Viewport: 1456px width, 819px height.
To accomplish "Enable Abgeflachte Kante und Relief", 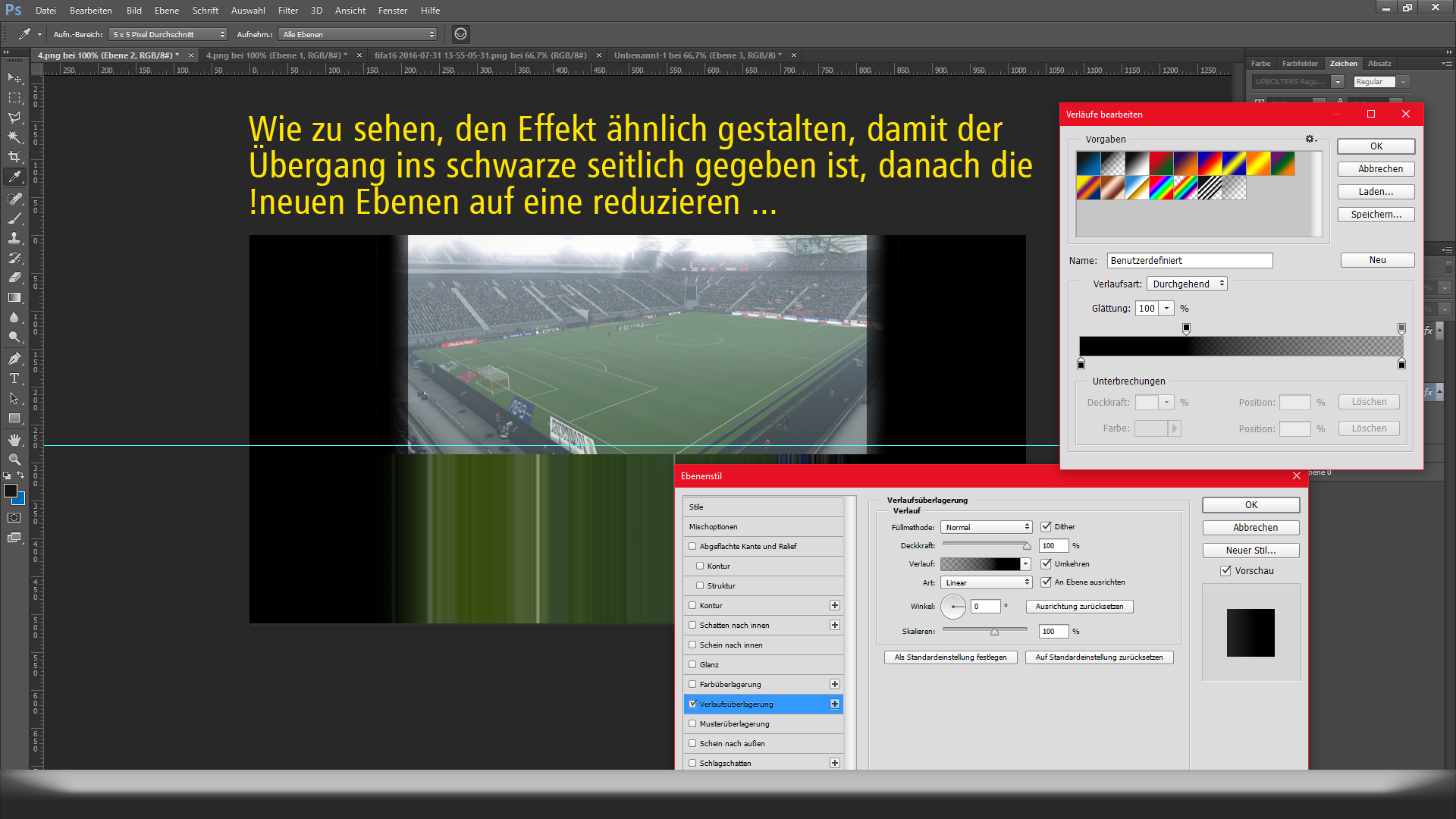I will (x=692, y=546).
